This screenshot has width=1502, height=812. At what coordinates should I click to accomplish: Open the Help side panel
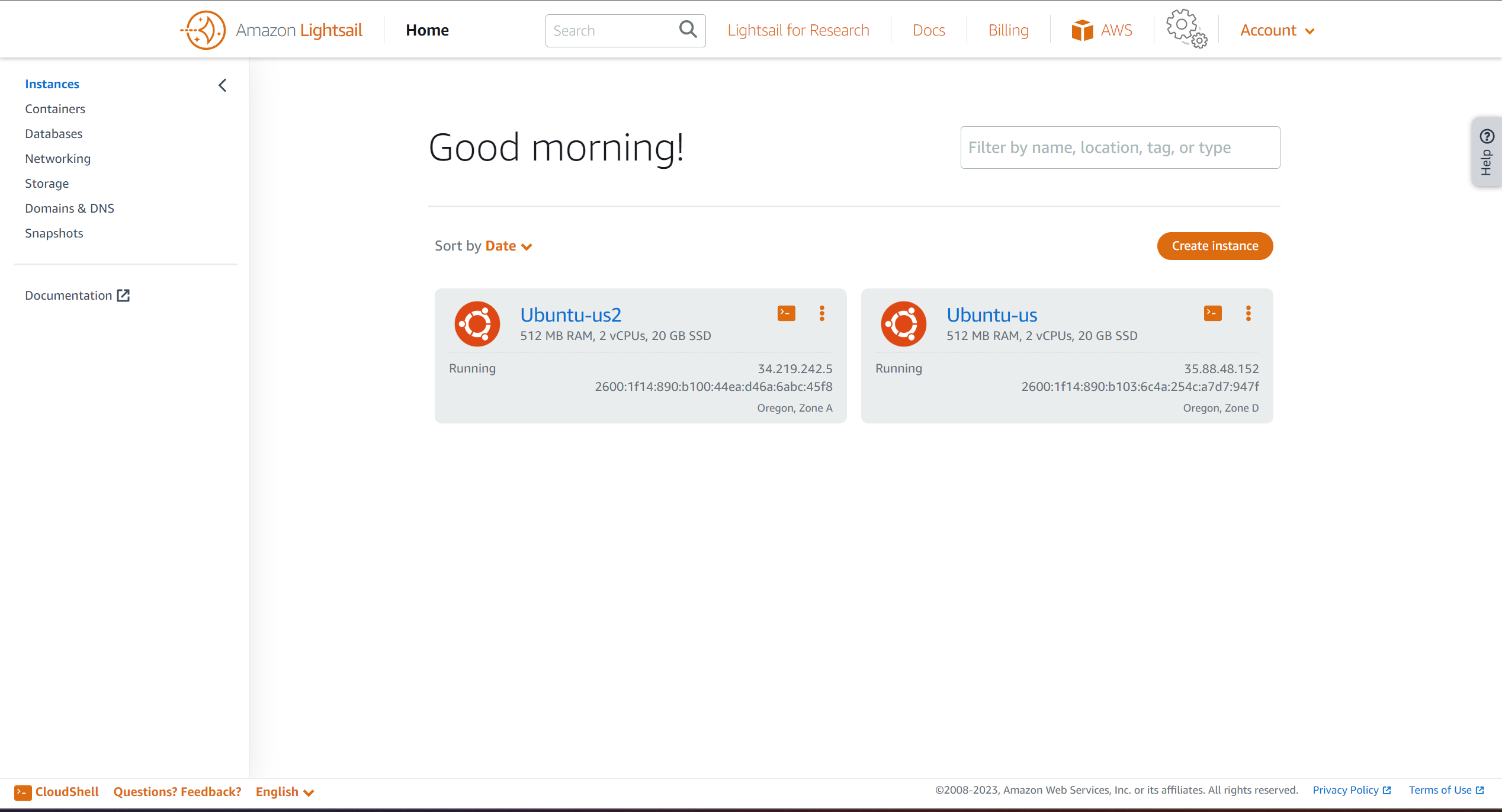(x=1487, y=152)
